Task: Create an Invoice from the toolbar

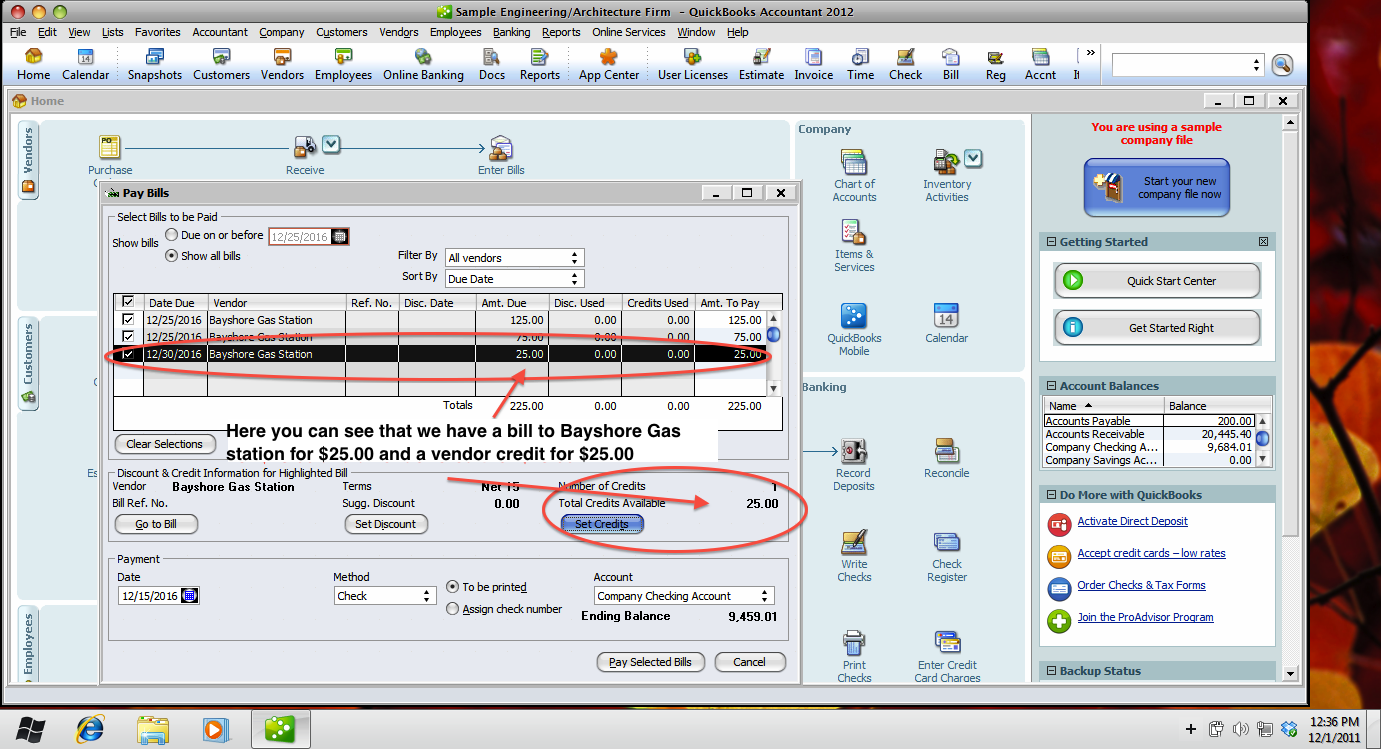Action: point(814,65)
